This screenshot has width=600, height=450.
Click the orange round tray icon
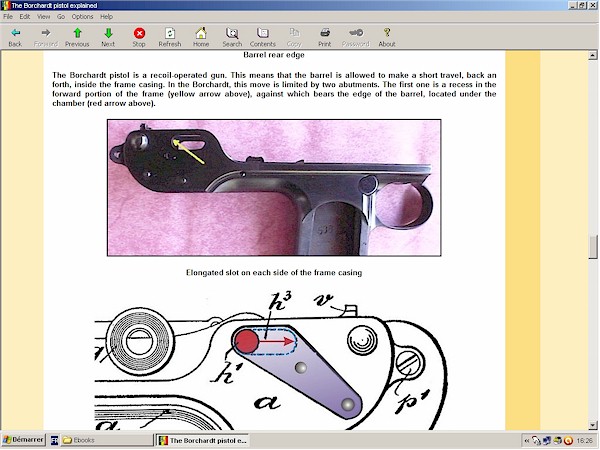tap(568, 441)
